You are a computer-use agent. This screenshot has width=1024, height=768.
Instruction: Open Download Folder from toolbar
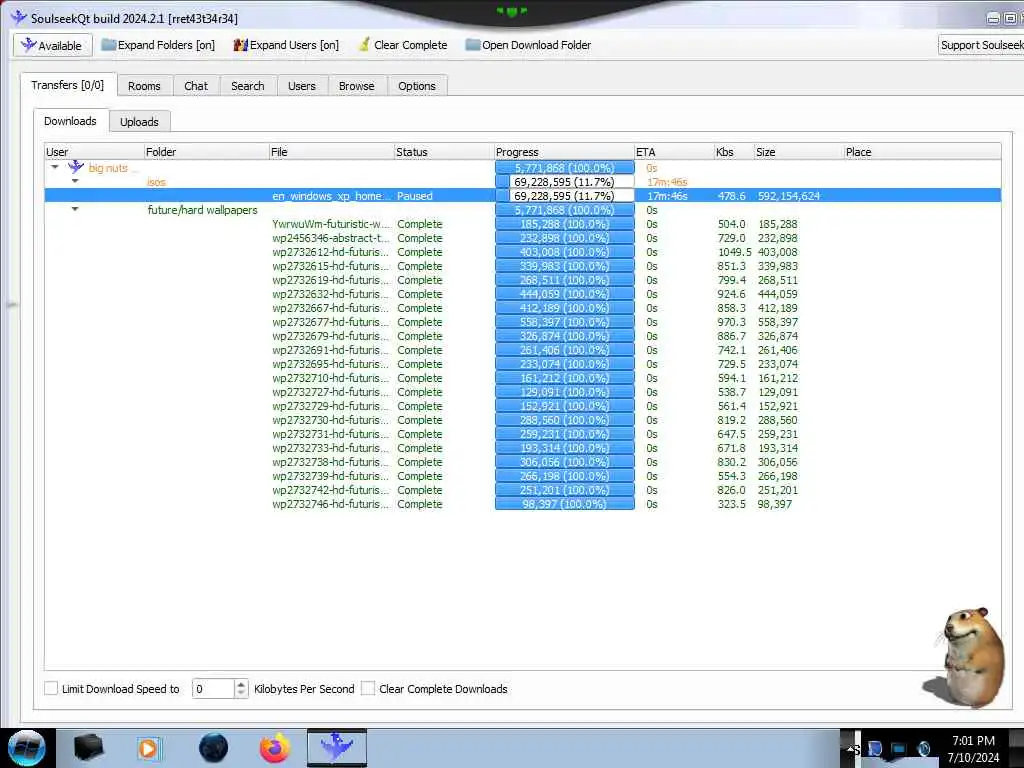click(528, 45)
